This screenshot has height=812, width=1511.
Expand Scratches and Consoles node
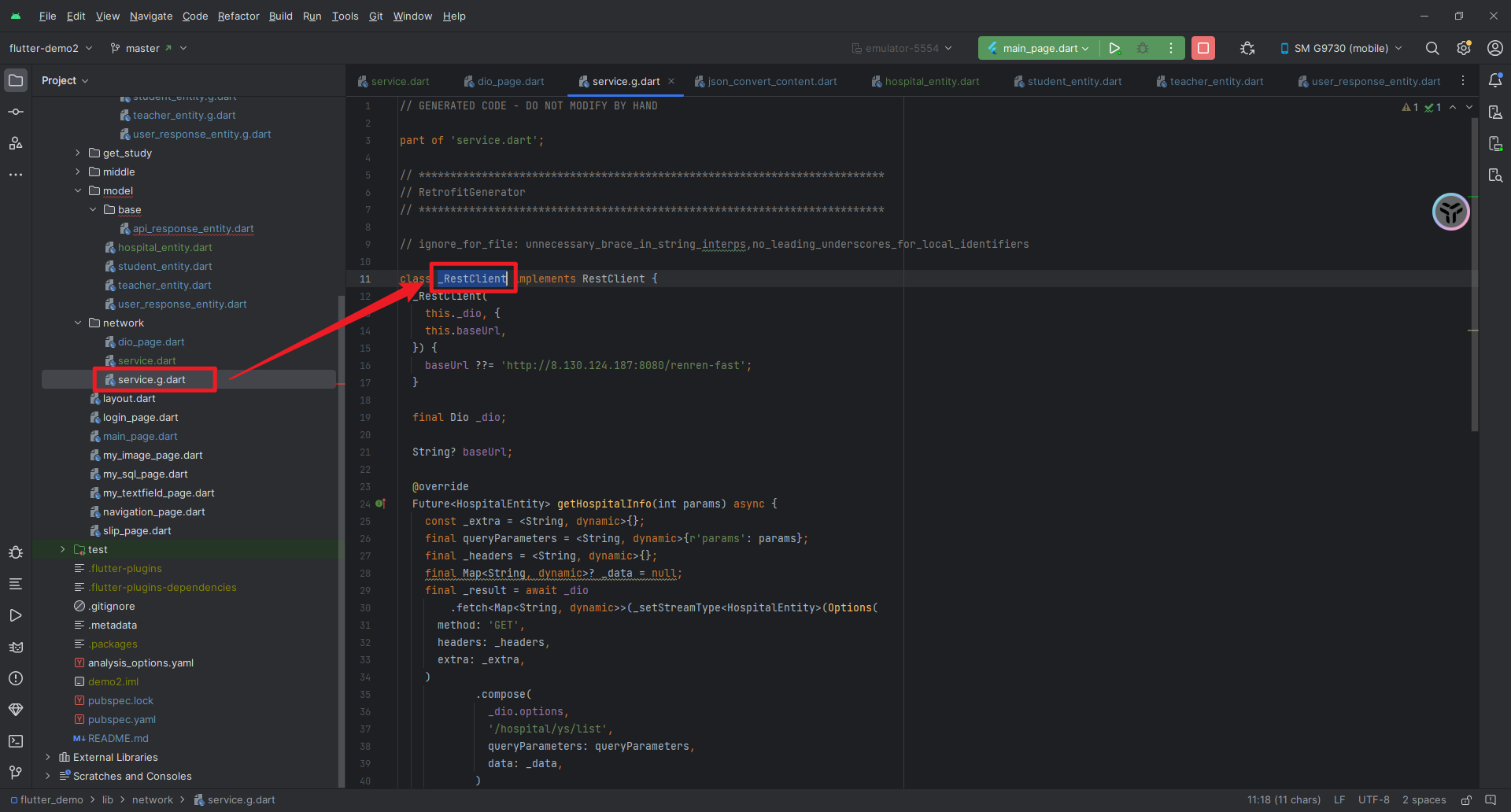tap(48, 776)
